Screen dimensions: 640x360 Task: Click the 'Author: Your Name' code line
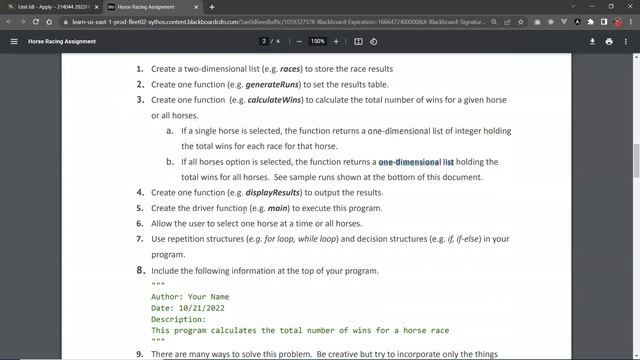click(190, 297)
